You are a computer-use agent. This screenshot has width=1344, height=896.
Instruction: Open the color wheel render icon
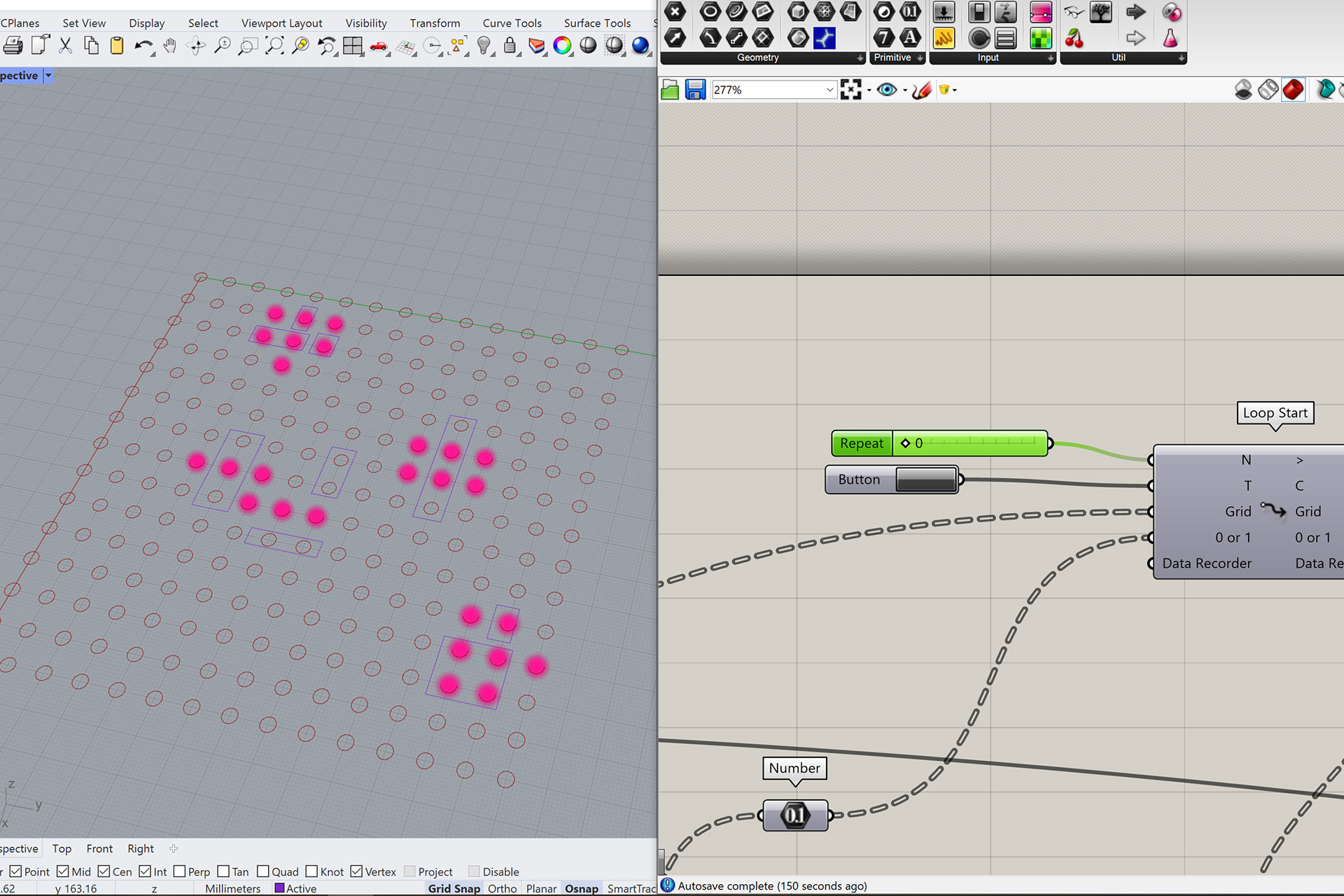point(562,46)
